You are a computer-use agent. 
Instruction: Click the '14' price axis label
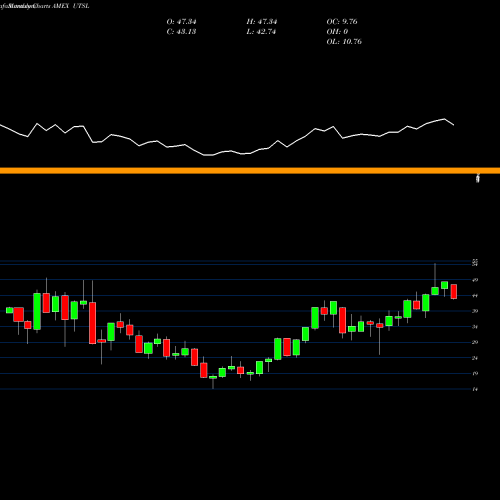[x=475, y=389]
